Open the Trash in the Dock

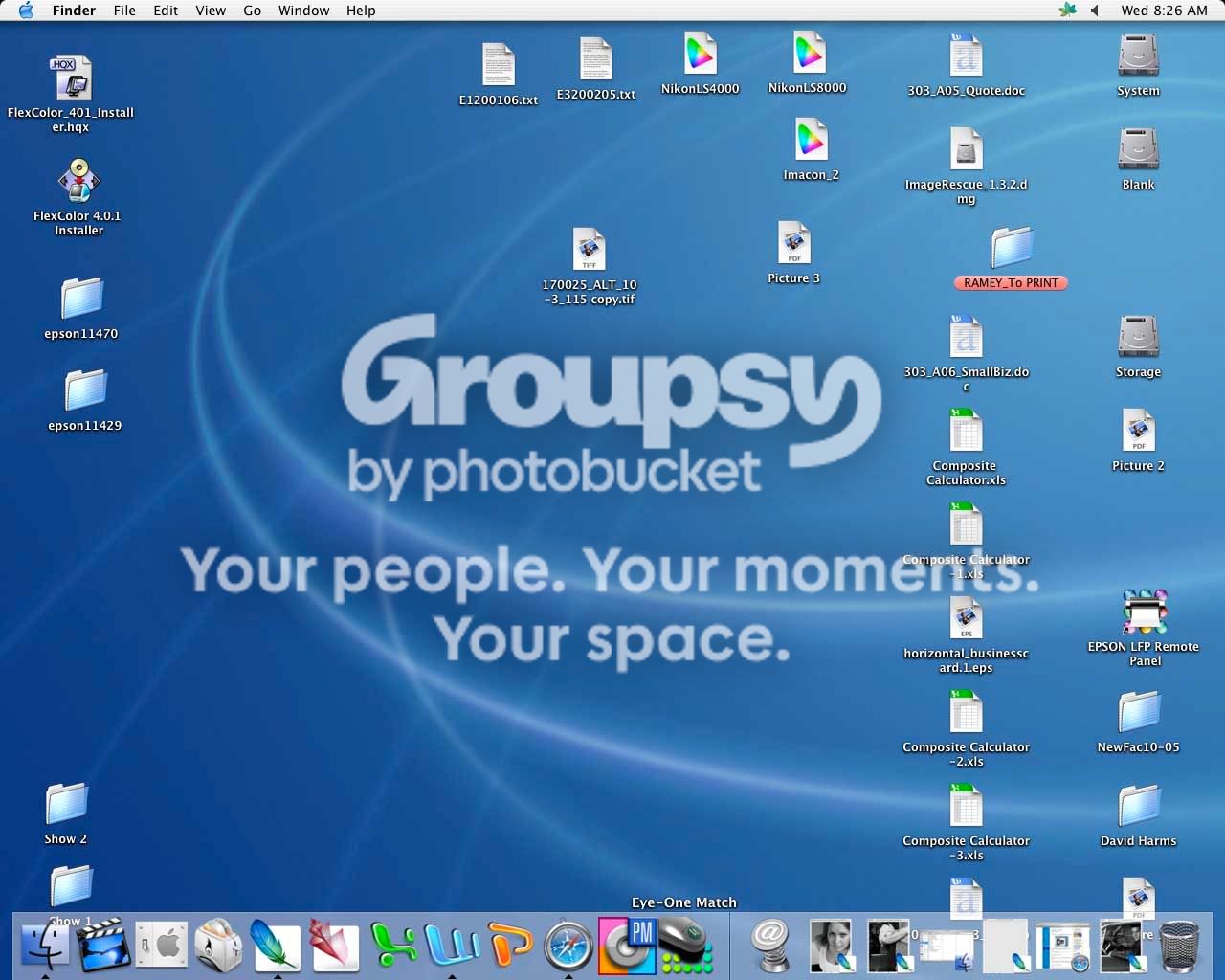point(1179,946)
